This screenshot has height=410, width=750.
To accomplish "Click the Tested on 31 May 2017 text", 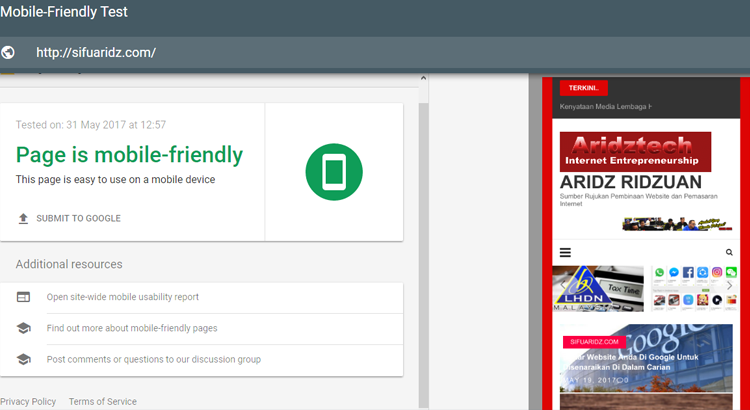I will pos(91,125).
